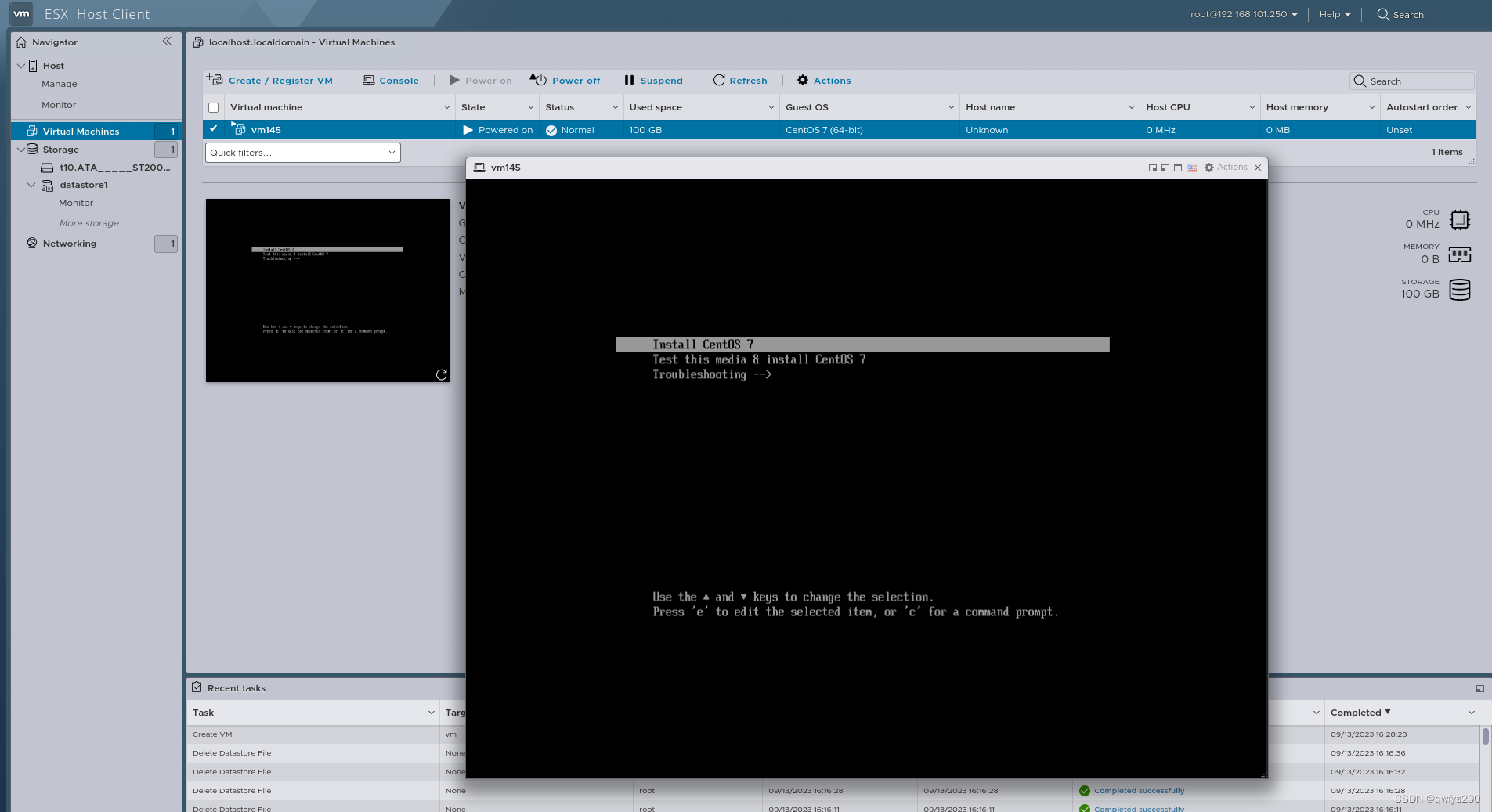This screenshot has width=1492, height=812.
Task: Click Create / Register VM
Action: [x=271, y=80]
